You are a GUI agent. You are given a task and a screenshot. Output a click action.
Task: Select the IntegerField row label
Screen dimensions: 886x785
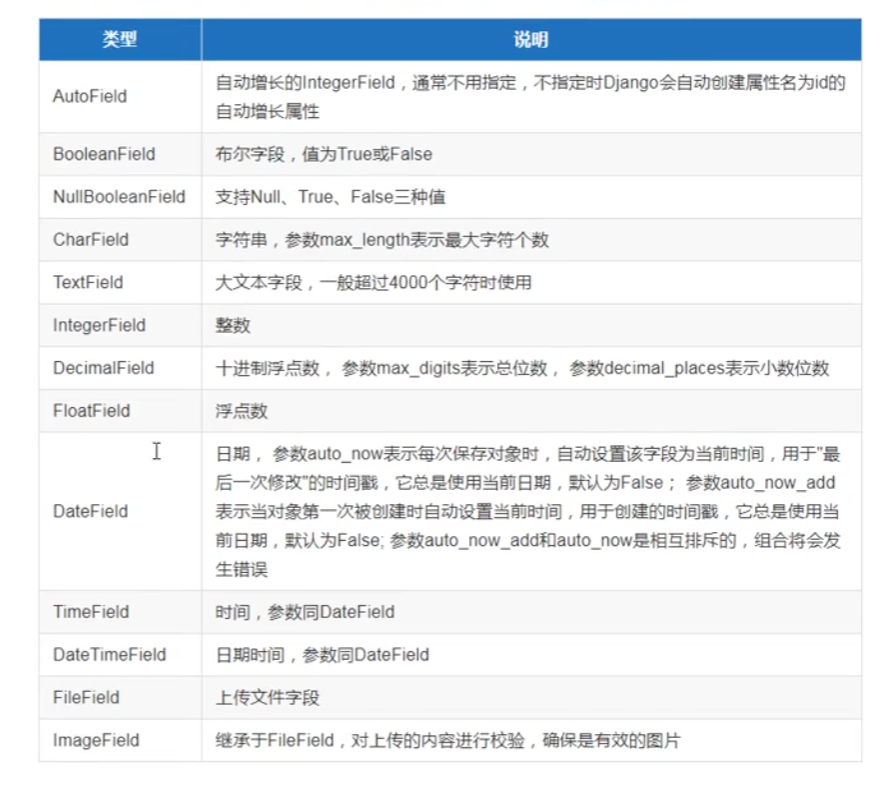95,325
